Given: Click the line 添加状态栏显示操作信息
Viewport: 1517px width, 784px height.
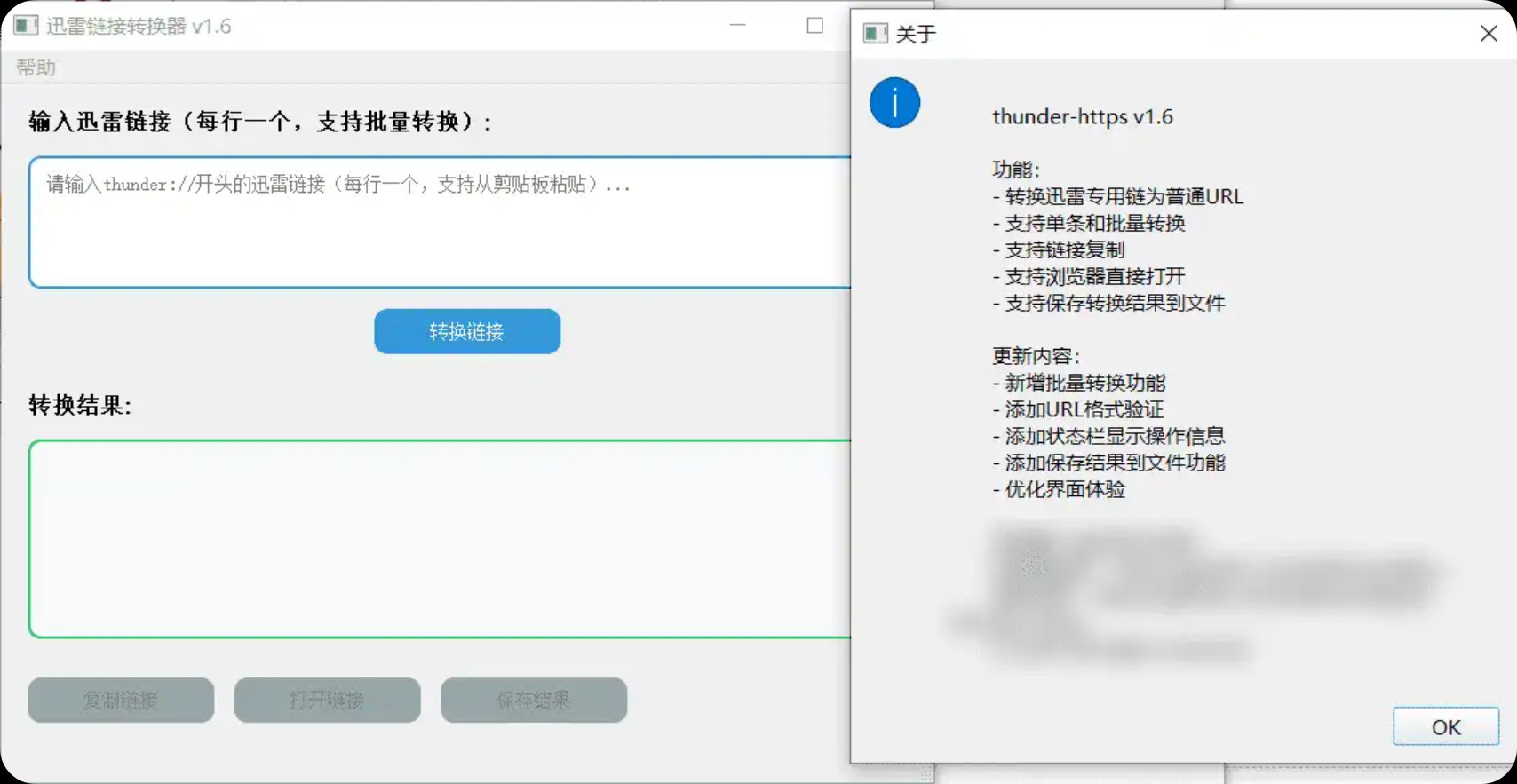Looking at the screenshot, I should (1108, 436).
